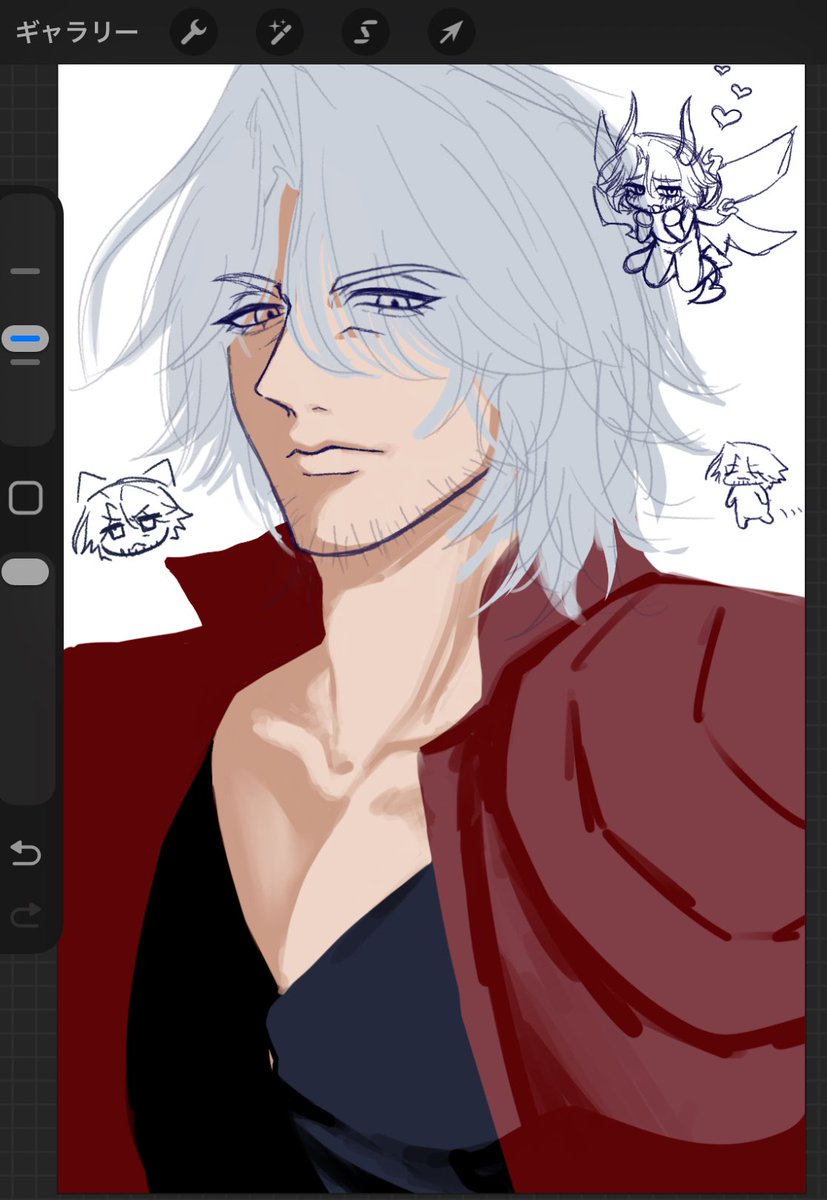
Task: Activate the Selection S-shaped tool
Action: [x=365, y=33]
